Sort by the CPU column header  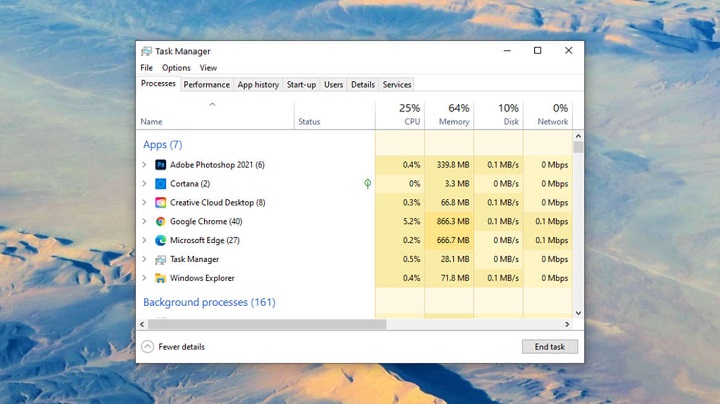(410, 115)
